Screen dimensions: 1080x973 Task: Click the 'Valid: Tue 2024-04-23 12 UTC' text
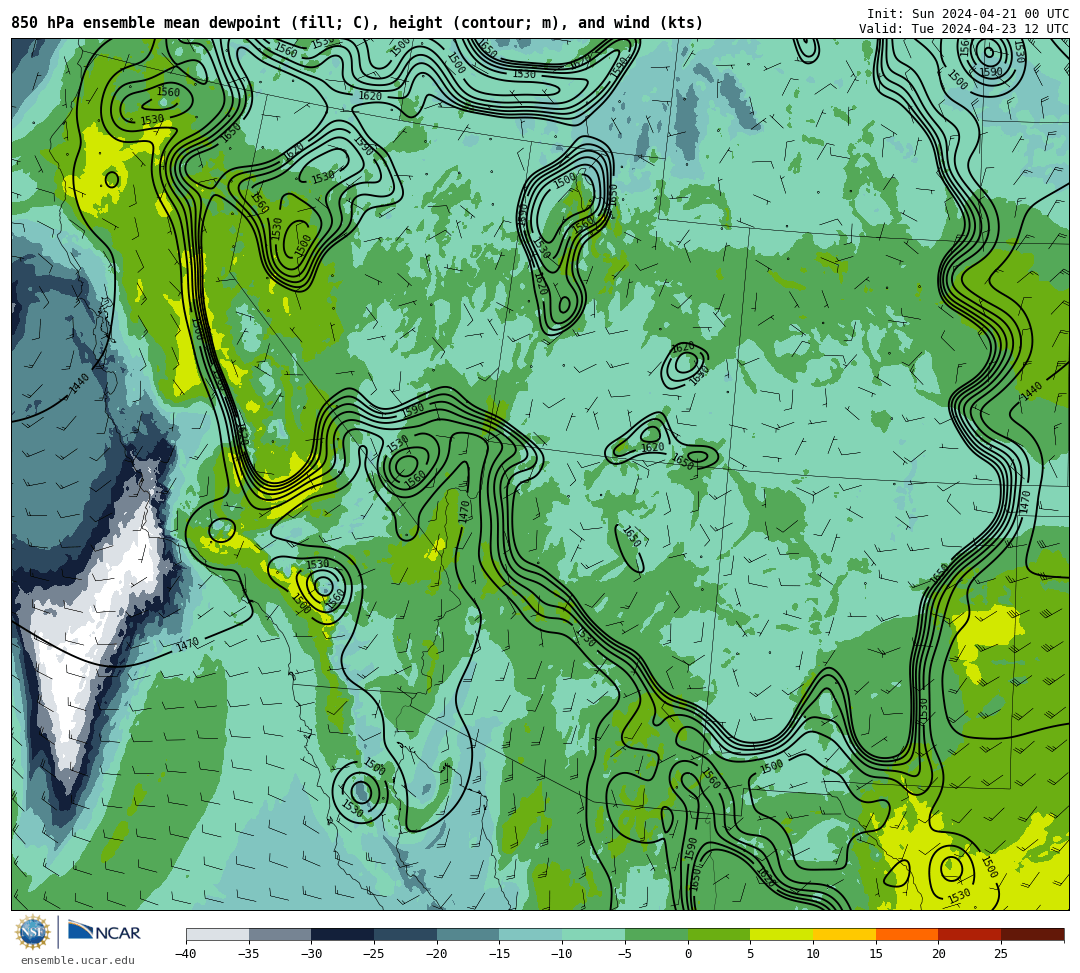[964, 29]
